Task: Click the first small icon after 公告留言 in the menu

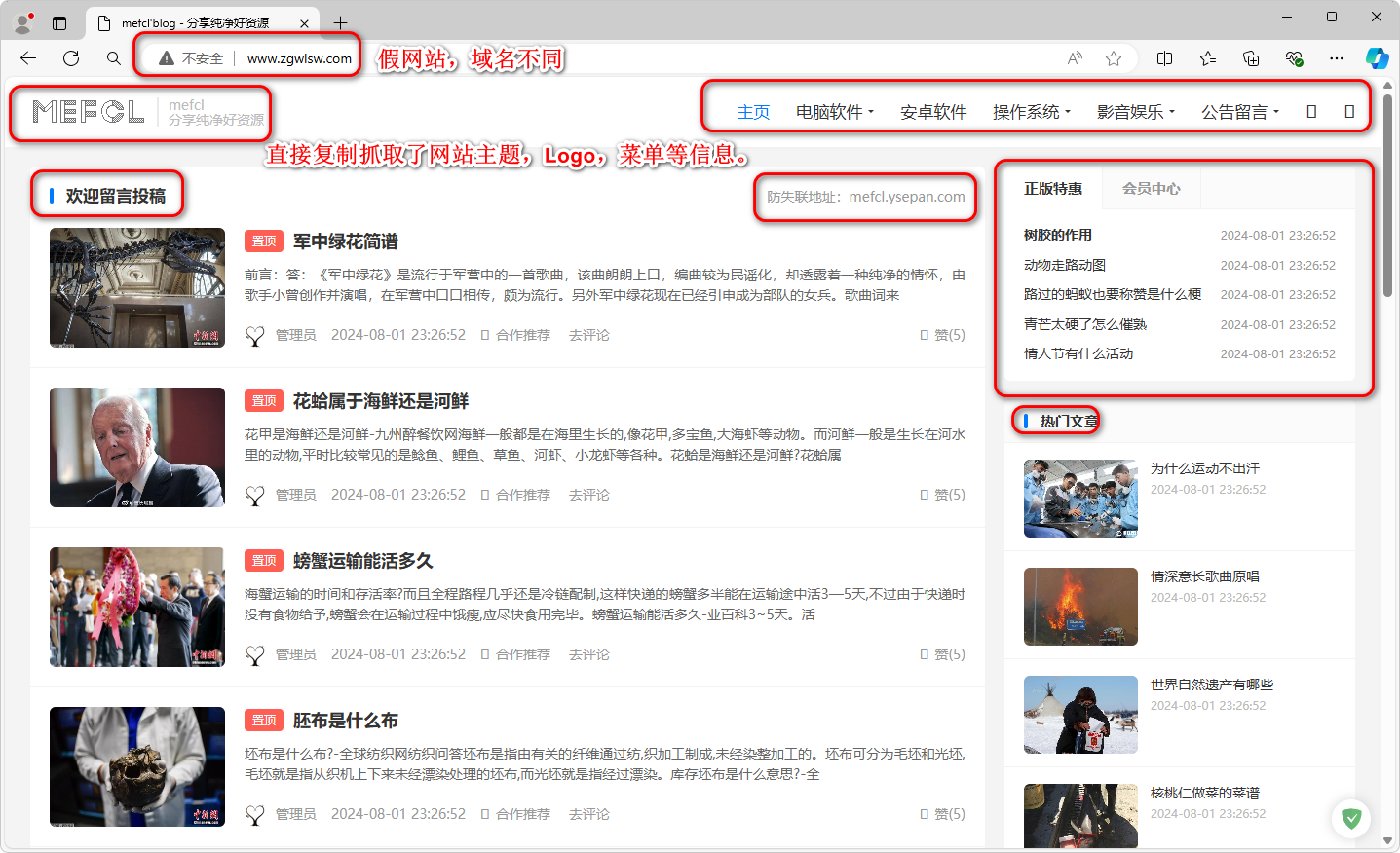Action: [1311, 112]
